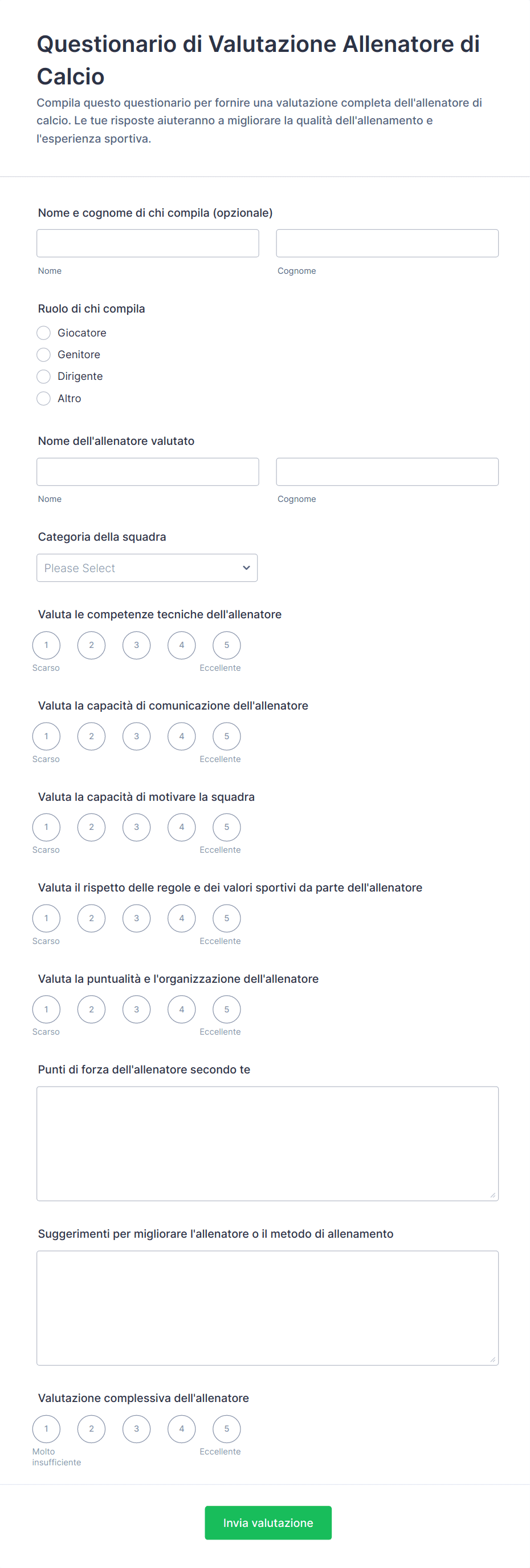
Task: Rate competenze tecniche with 1
Action: tap(46, 645)
